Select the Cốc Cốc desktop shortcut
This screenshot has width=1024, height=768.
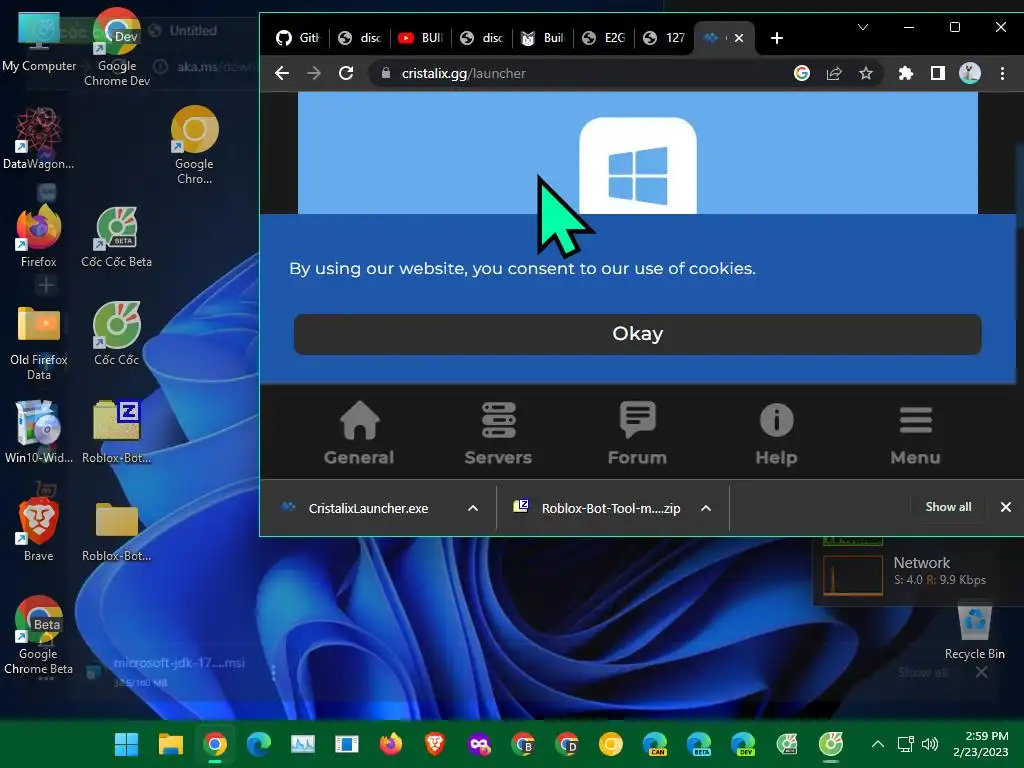click(116, 333)
